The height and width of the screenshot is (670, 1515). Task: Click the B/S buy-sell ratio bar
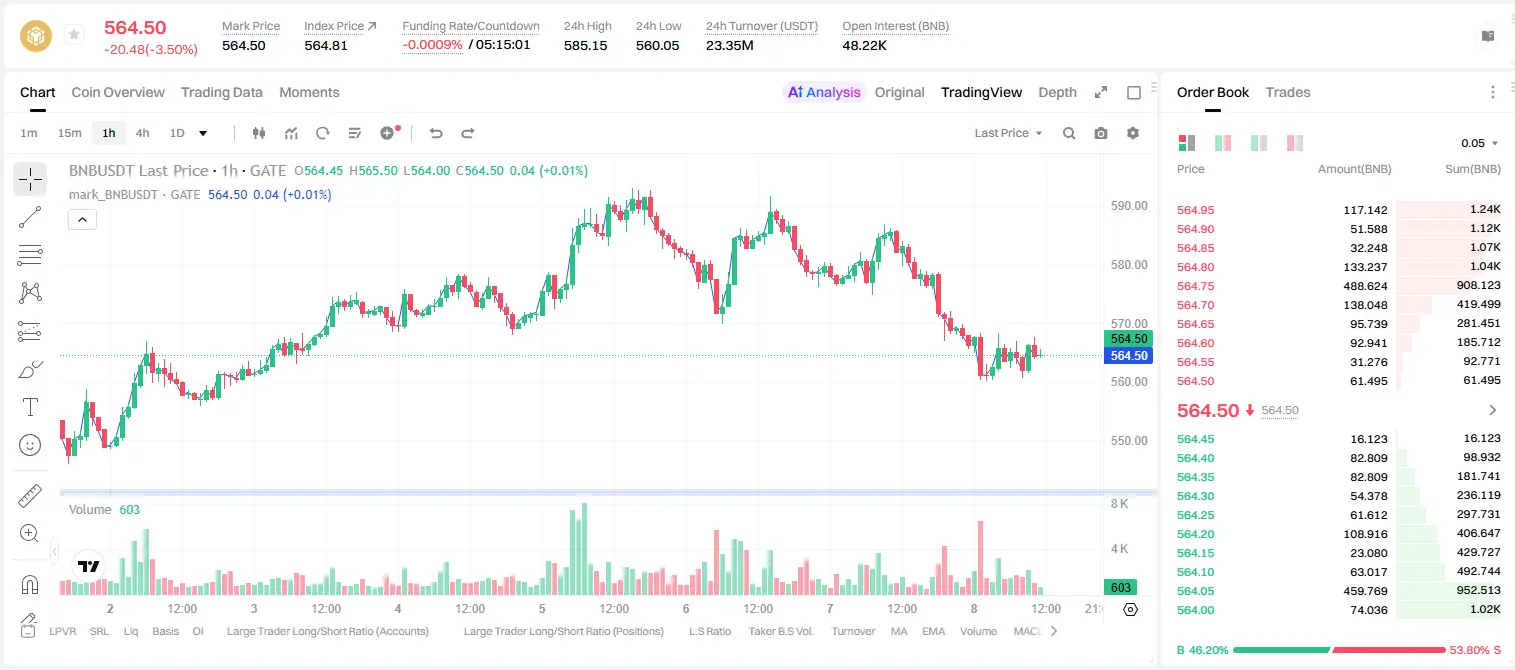(1339, 650)
